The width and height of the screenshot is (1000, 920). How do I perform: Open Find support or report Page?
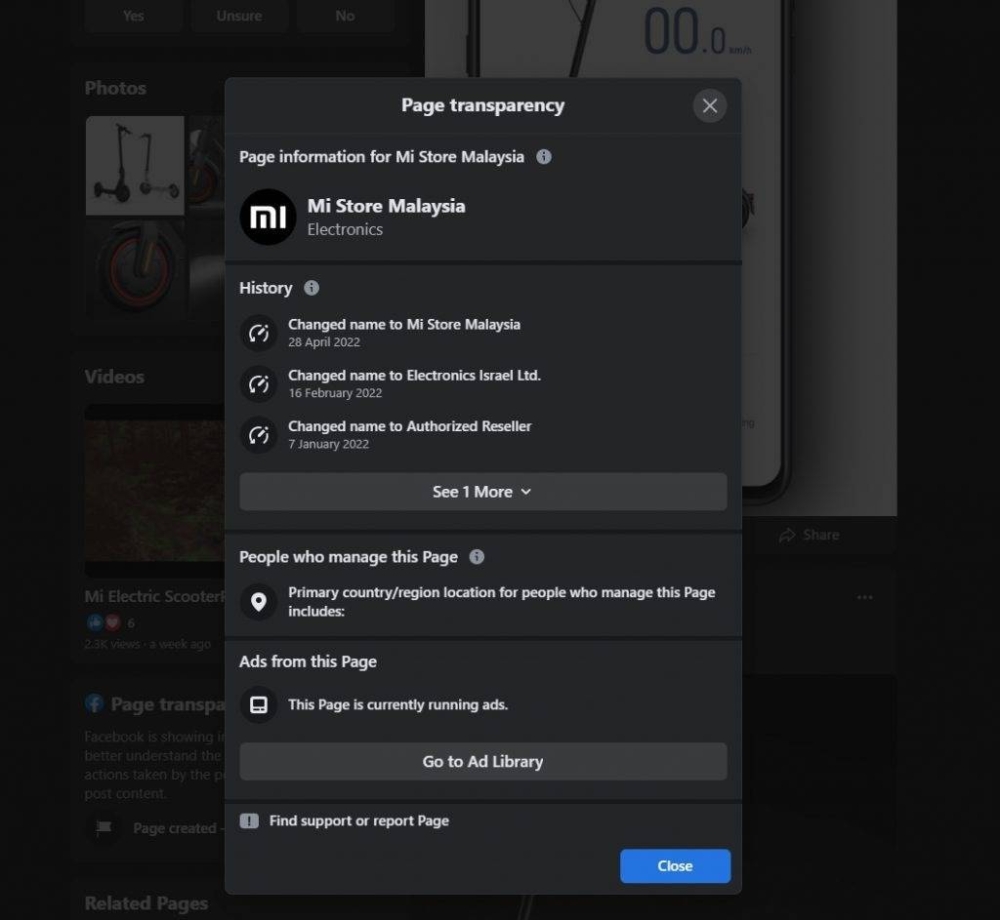358,821
